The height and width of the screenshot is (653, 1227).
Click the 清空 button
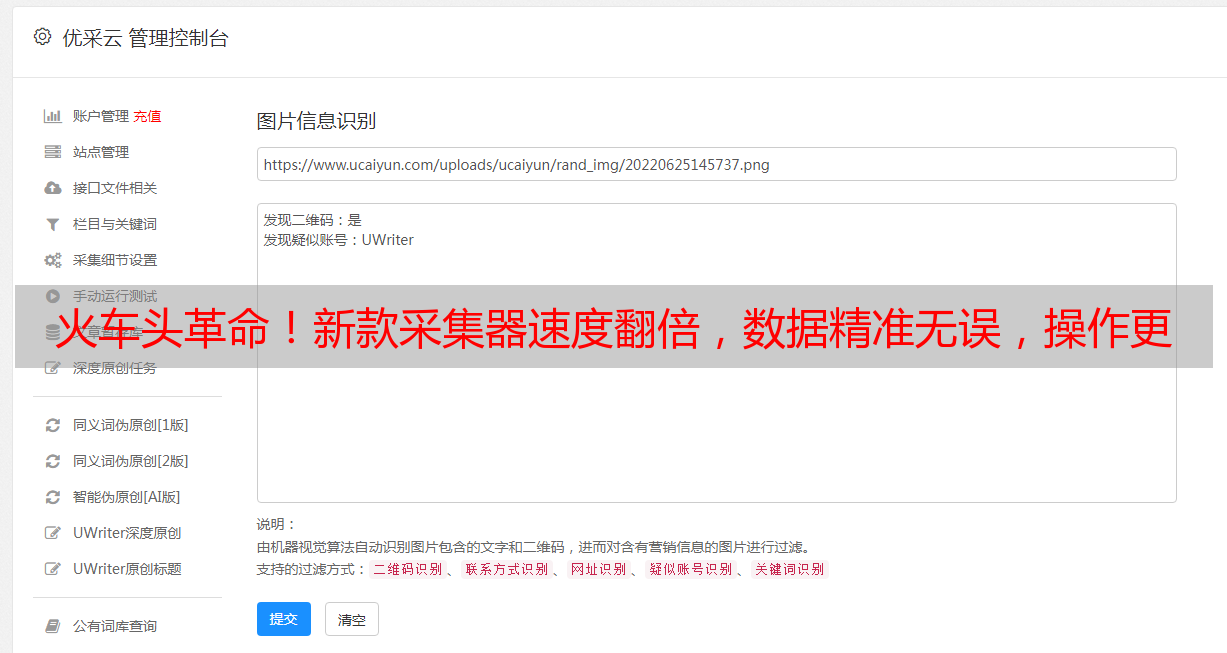pos(352,619)
